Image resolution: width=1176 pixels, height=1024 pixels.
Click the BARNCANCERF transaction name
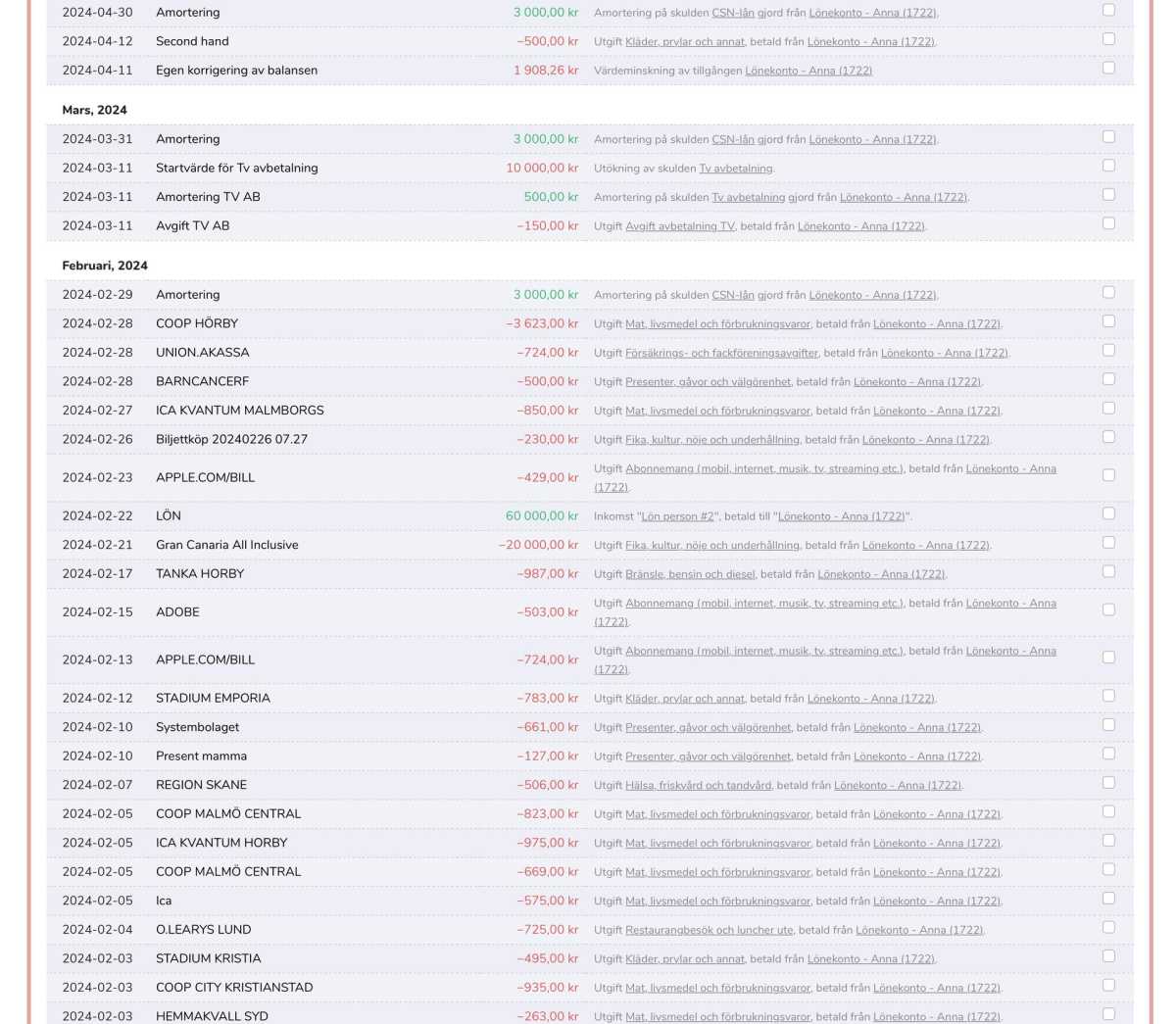202,381
